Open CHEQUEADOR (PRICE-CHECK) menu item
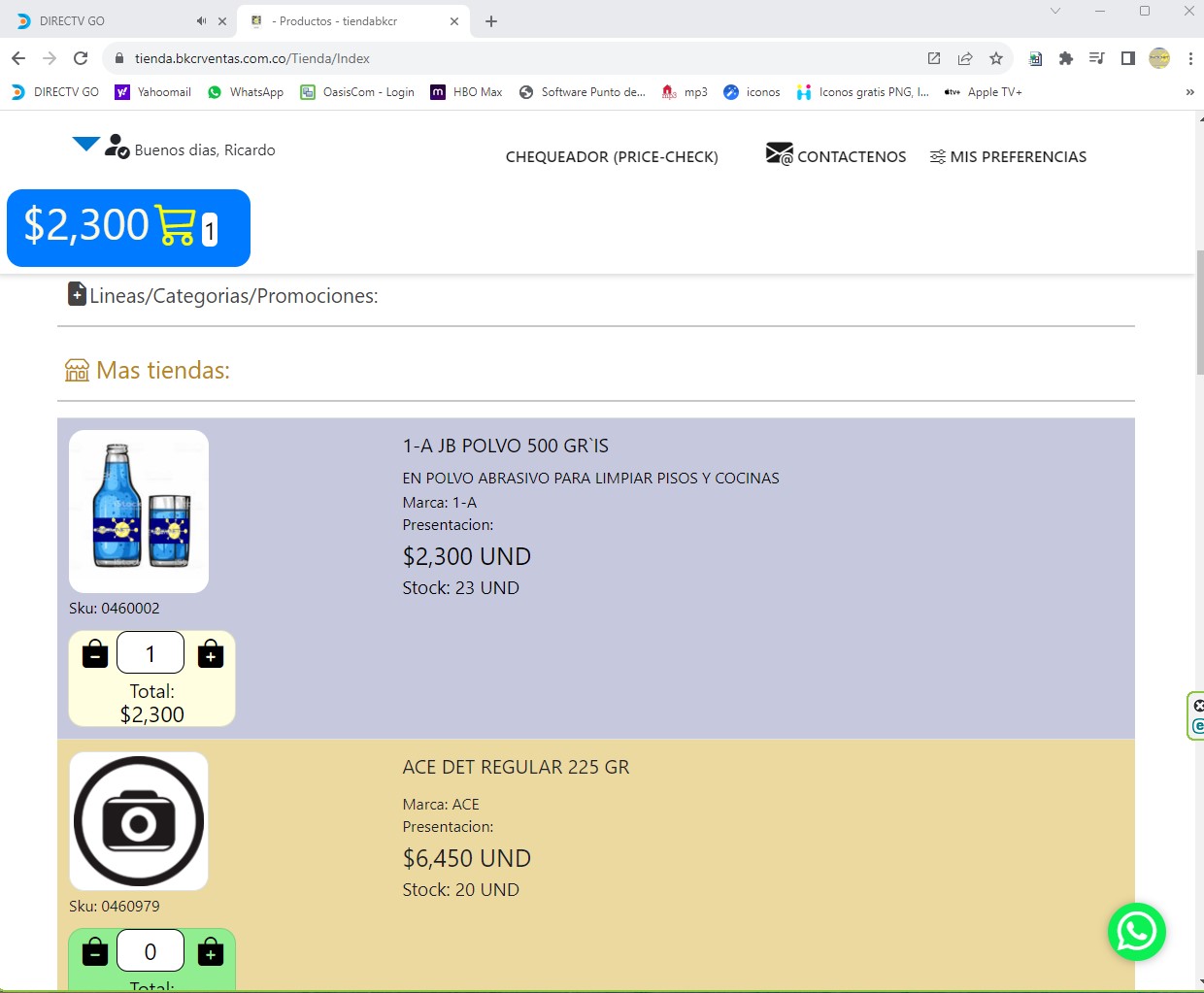This screenshot has width=1204, height=993. point(612,157)
